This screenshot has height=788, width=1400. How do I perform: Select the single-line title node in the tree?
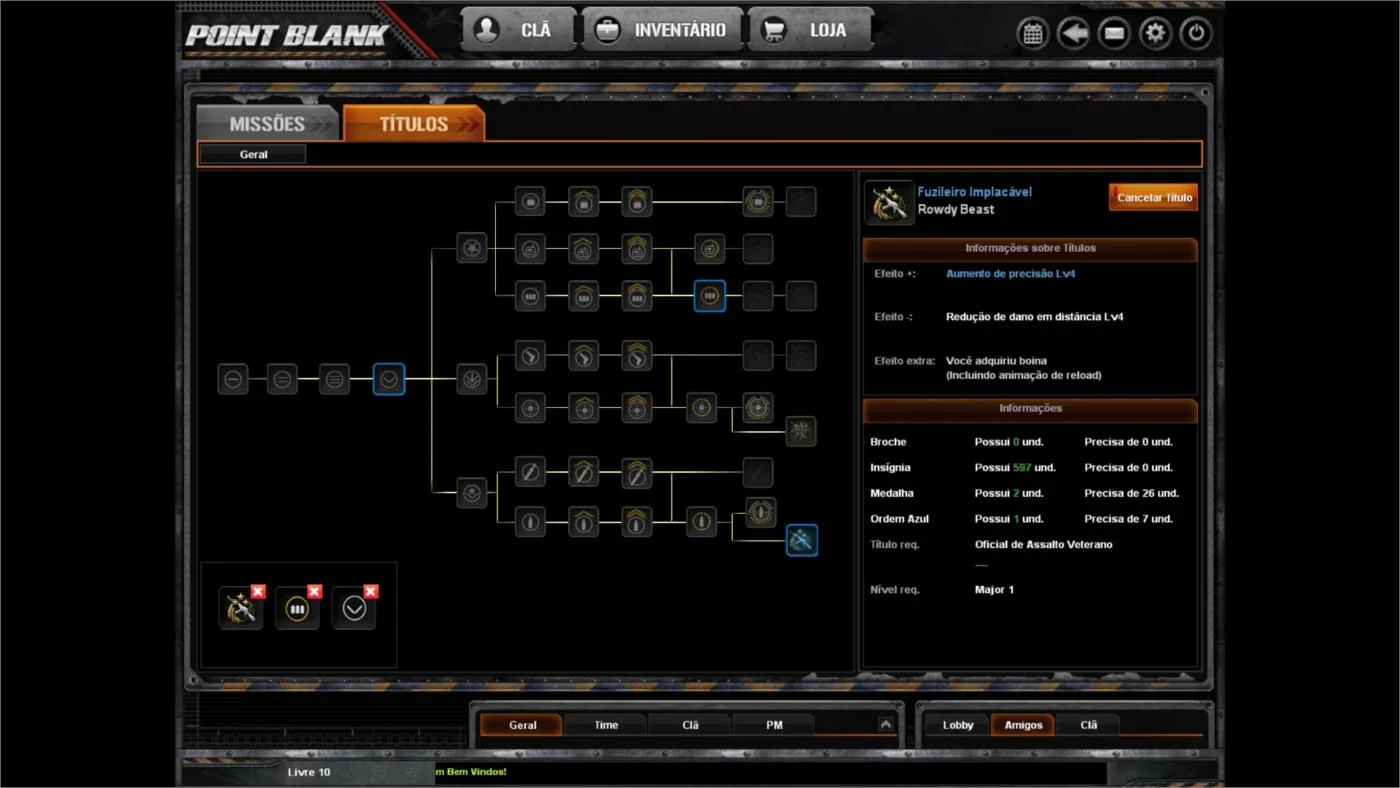pyautogui.click(x=233, y=380)
